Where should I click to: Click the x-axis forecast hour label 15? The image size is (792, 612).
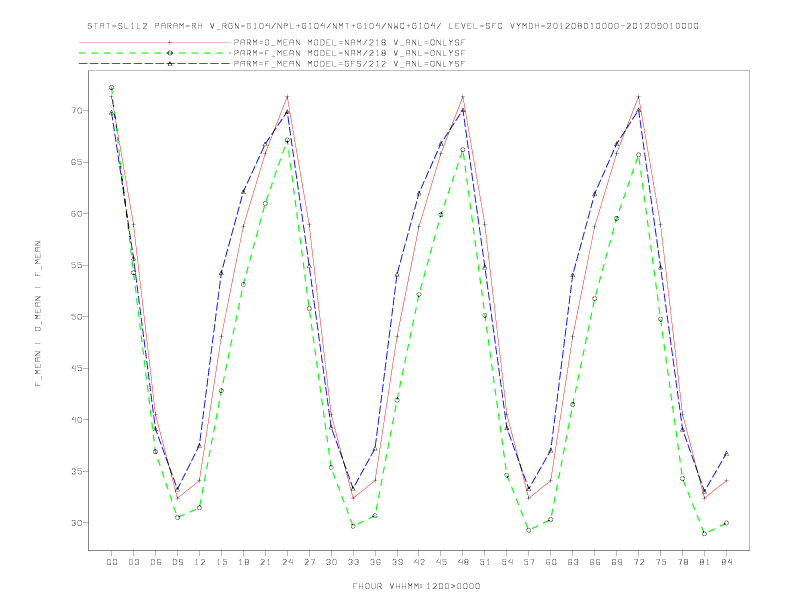coord(221,562)
